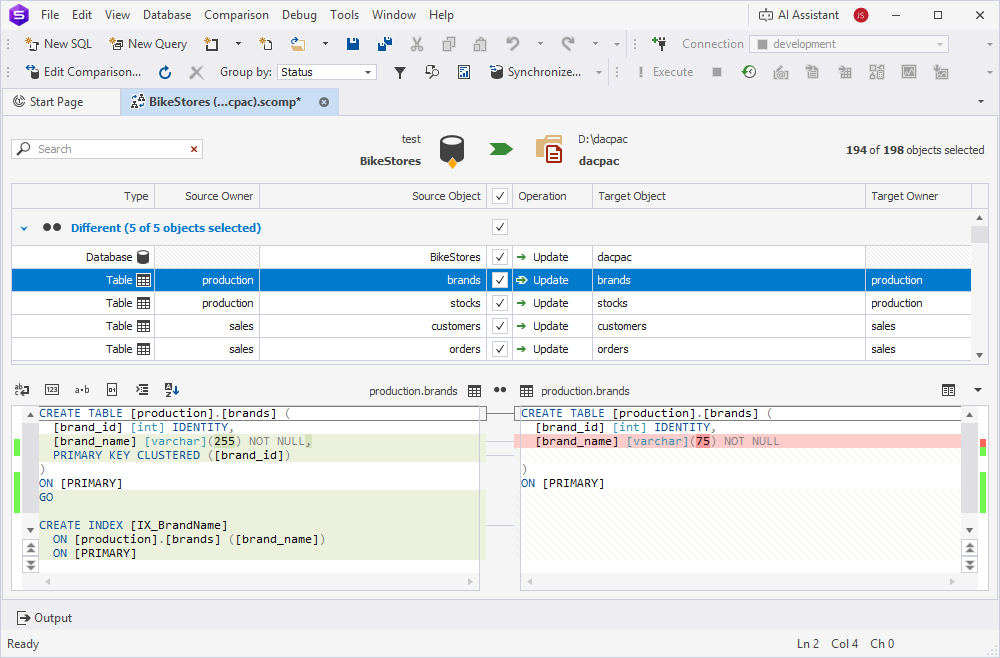Click the Save All toolbar icon

[385, 44]
